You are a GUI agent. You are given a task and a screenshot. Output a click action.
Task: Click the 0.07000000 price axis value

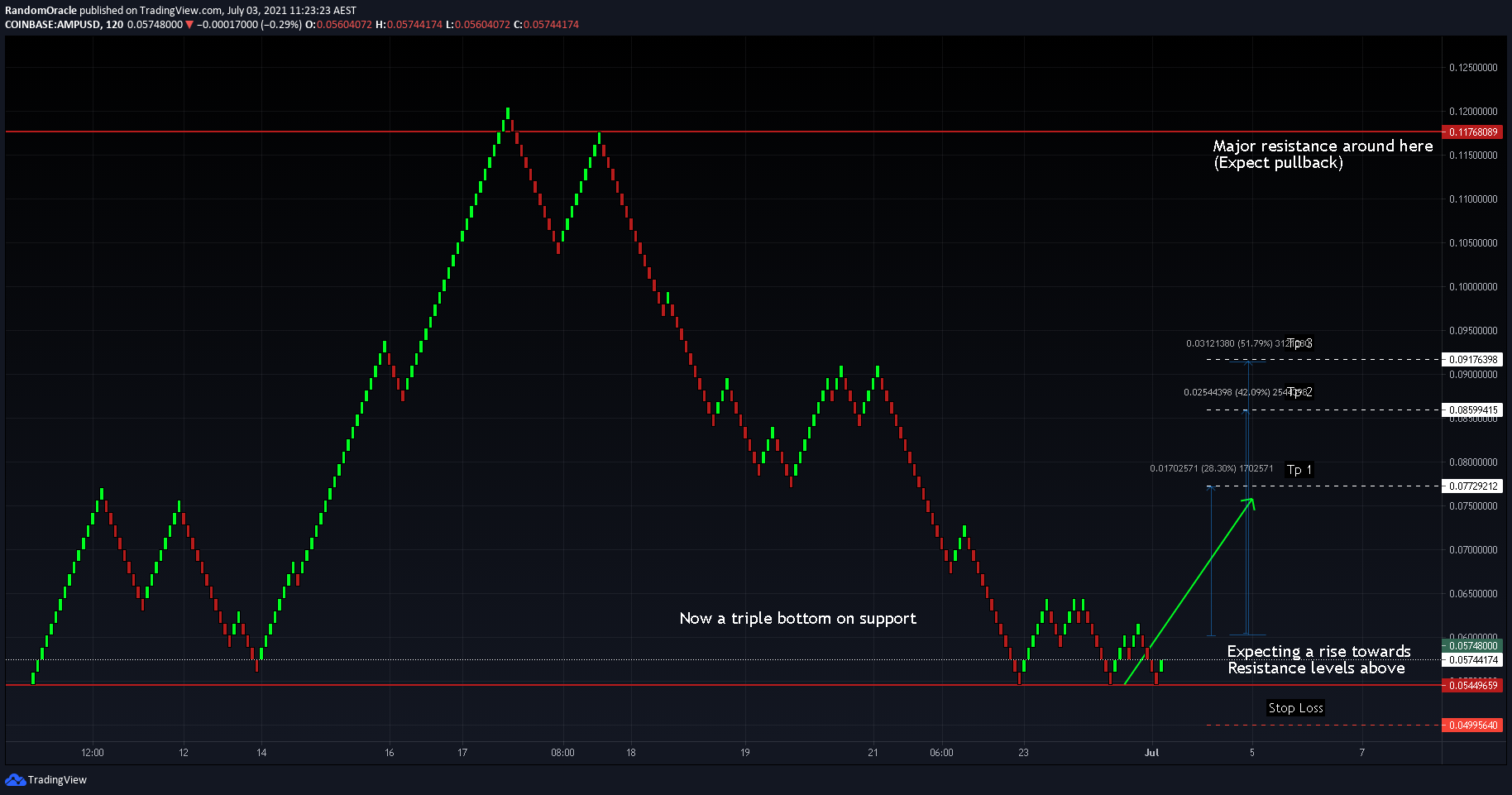point(1473,550)
